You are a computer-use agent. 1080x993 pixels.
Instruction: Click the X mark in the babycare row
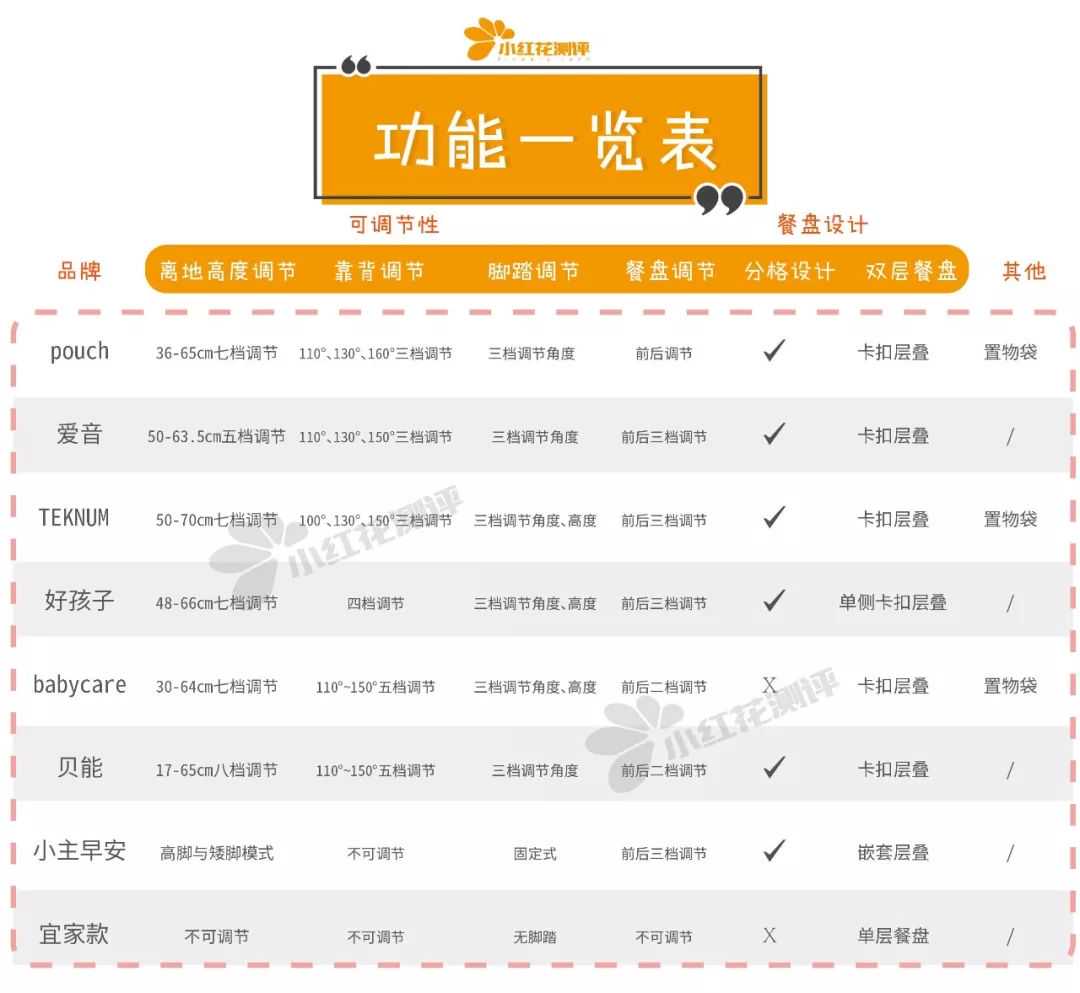[770, 686]
